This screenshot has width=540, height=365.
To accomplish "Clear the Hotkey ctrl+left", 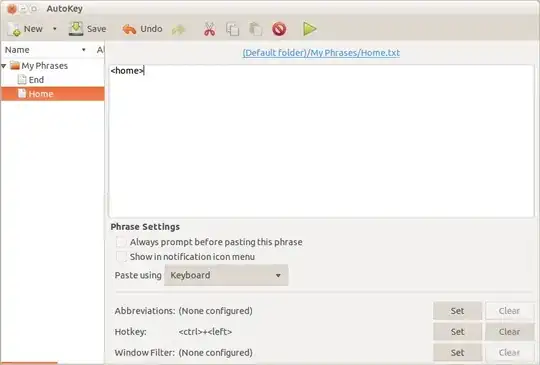I will (x=509, y=332).
